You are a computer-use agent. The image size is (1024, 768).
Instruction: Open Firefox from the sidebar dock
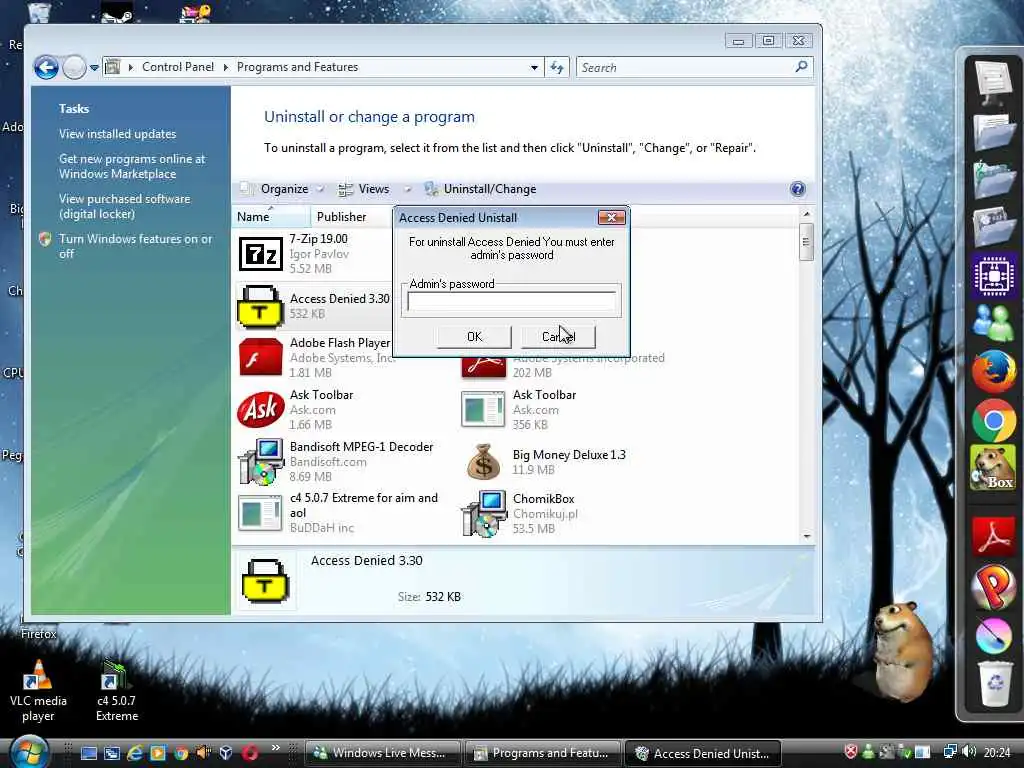click(x=993, y=370)
